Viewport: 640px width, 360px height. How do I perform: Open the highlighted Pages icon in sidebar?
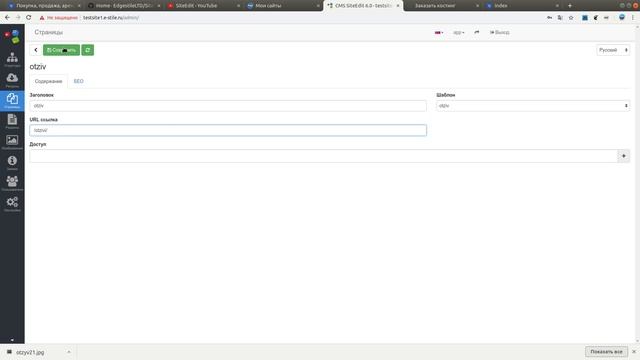click(12, 100)
